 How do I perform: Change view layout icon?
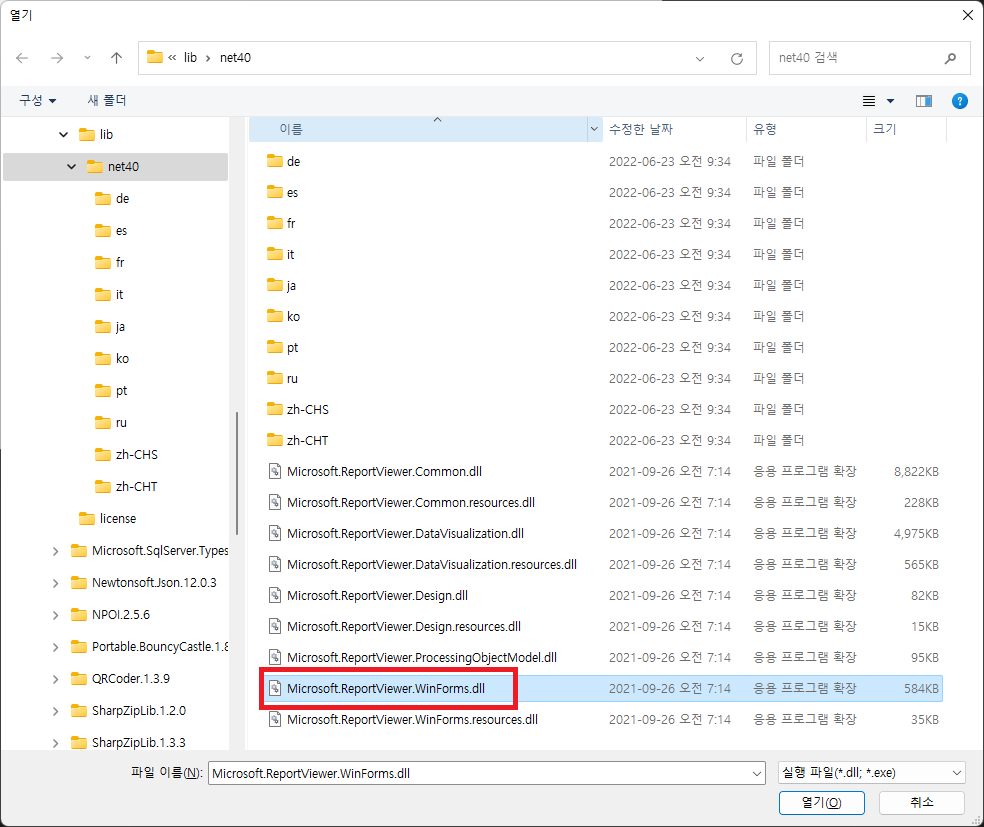pyautogui.click(x=869, y=101)
